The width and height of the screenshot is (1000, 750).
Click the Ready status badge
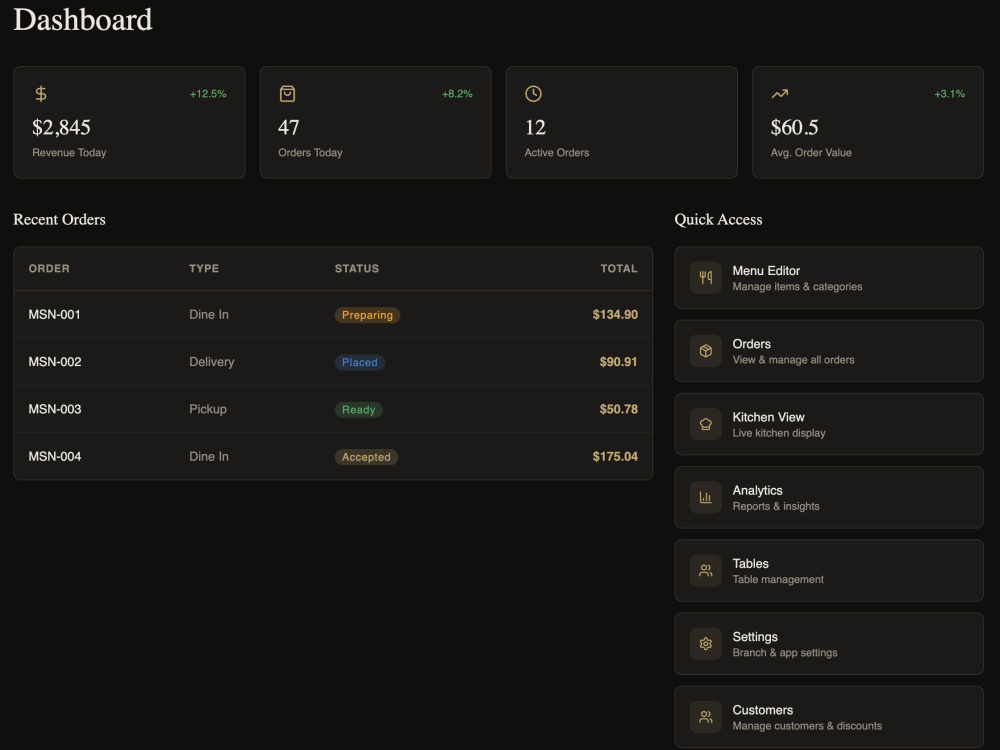[358, 409]
